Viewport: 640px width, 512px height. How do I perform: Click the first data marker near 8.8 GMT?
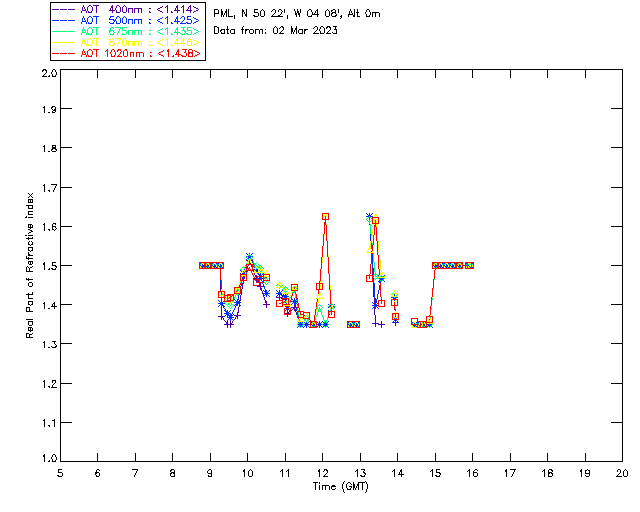[x=202, y=265]
